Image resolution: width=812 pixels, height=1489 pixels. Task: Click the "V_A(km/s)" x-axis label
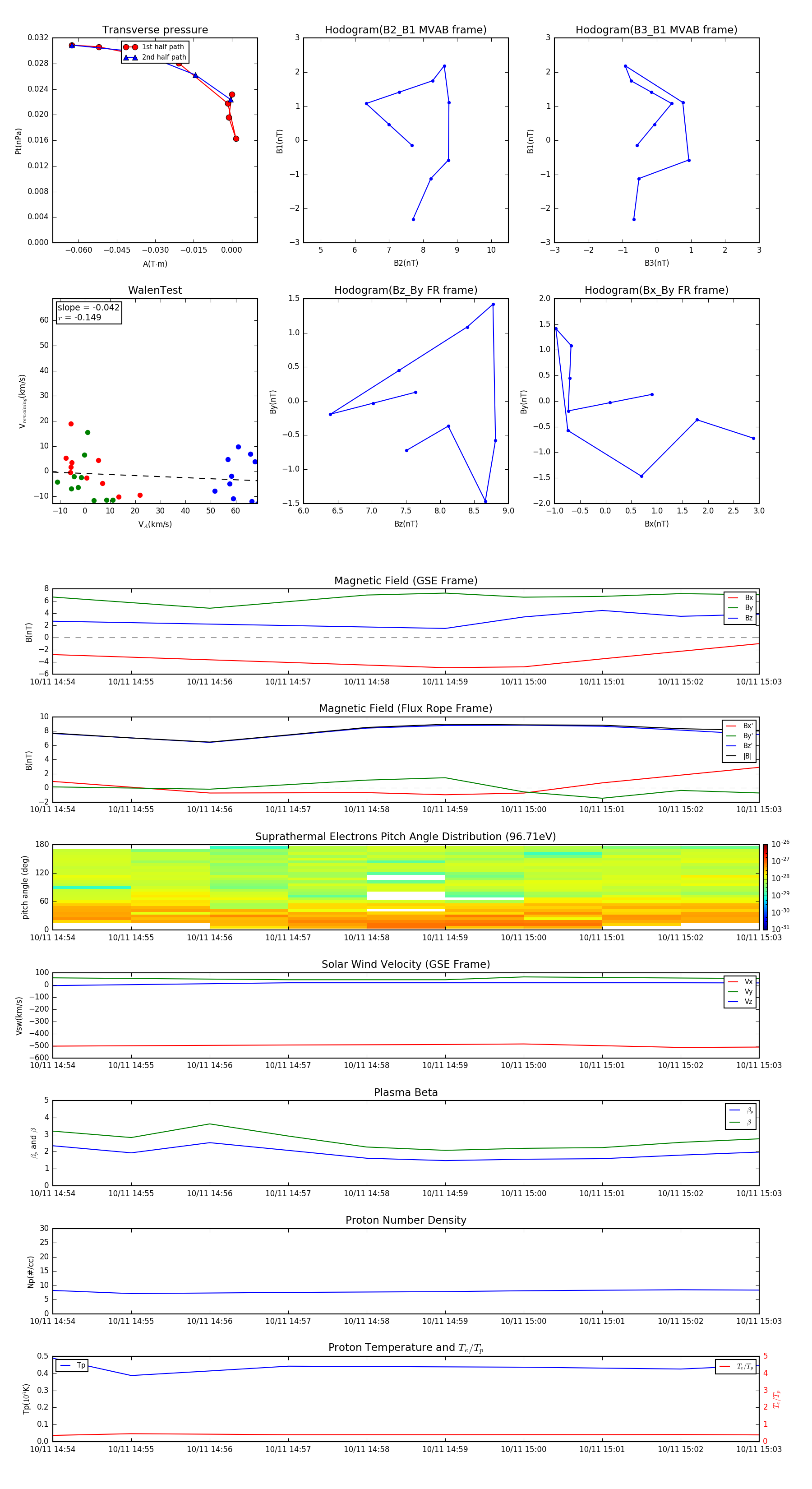(x=155, y=524)
